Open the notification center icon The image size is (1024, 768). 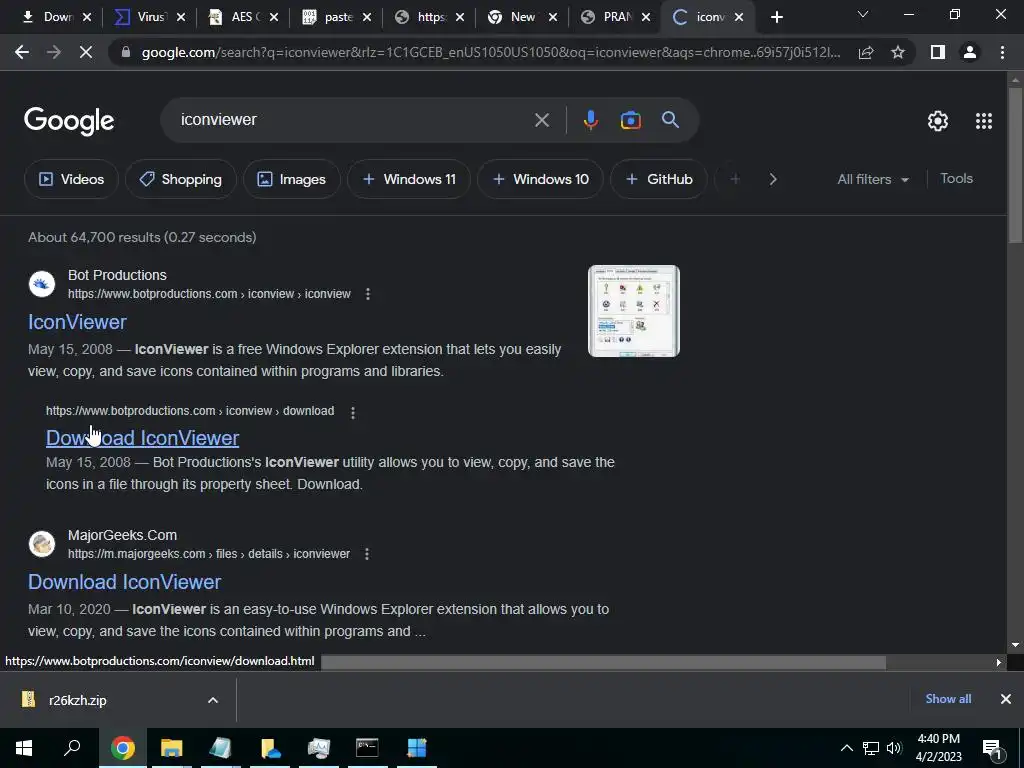993,748
